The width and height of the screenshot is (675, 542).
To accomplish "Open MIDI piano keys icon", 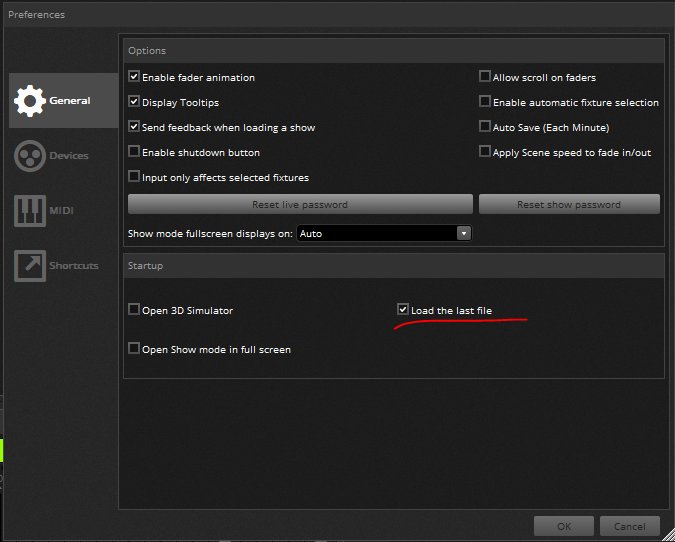I will [30, 211].
